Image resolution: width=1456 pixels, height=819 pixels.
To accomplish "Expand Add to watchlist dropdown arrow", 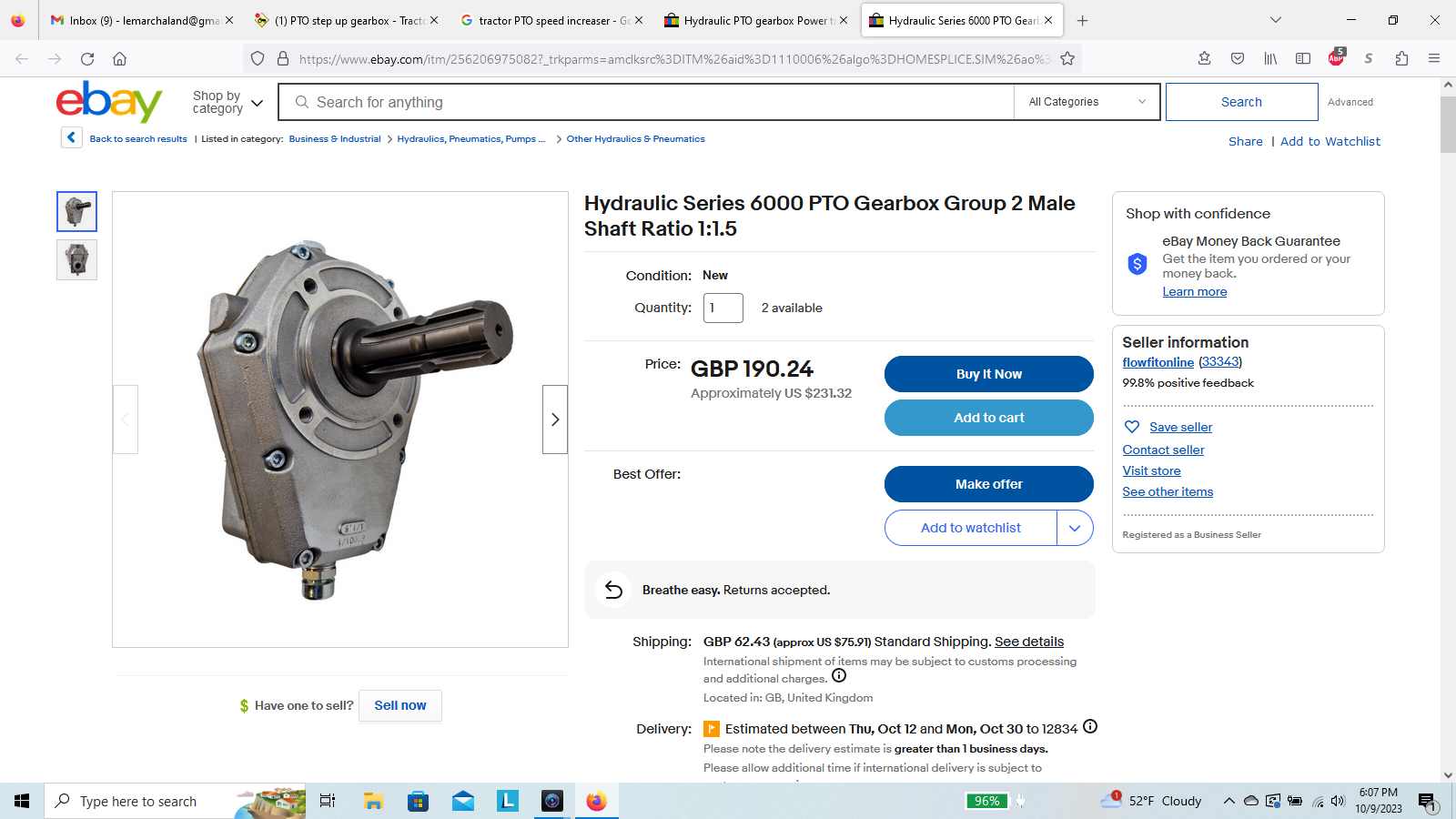I will pyautogui.click(x=1075, y=528).
